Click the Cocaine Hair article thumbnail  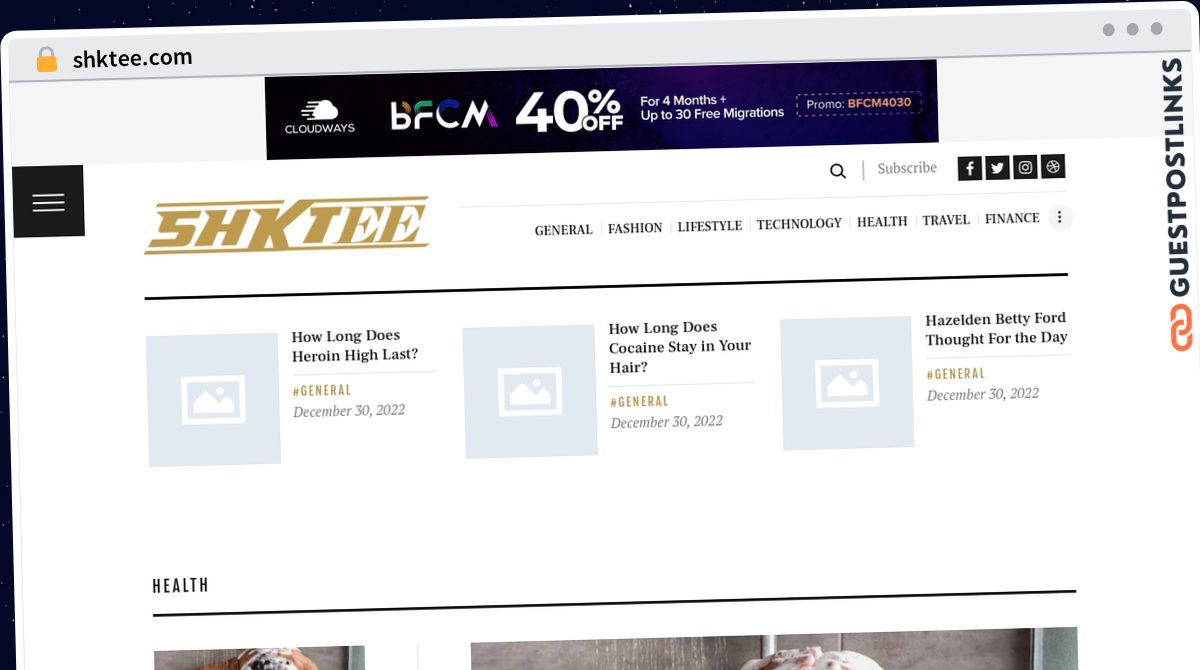point(530,392)
